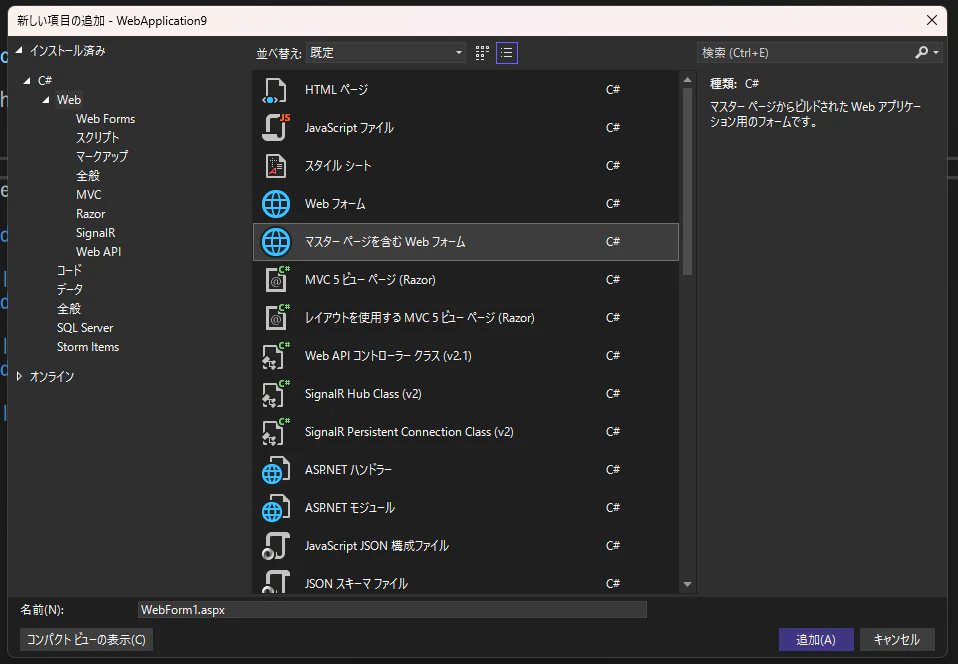Click the MVC 5 ビュー ページ (Razor) icon
The width and height of the screenshot is (958, 664).
click(276, 280)
